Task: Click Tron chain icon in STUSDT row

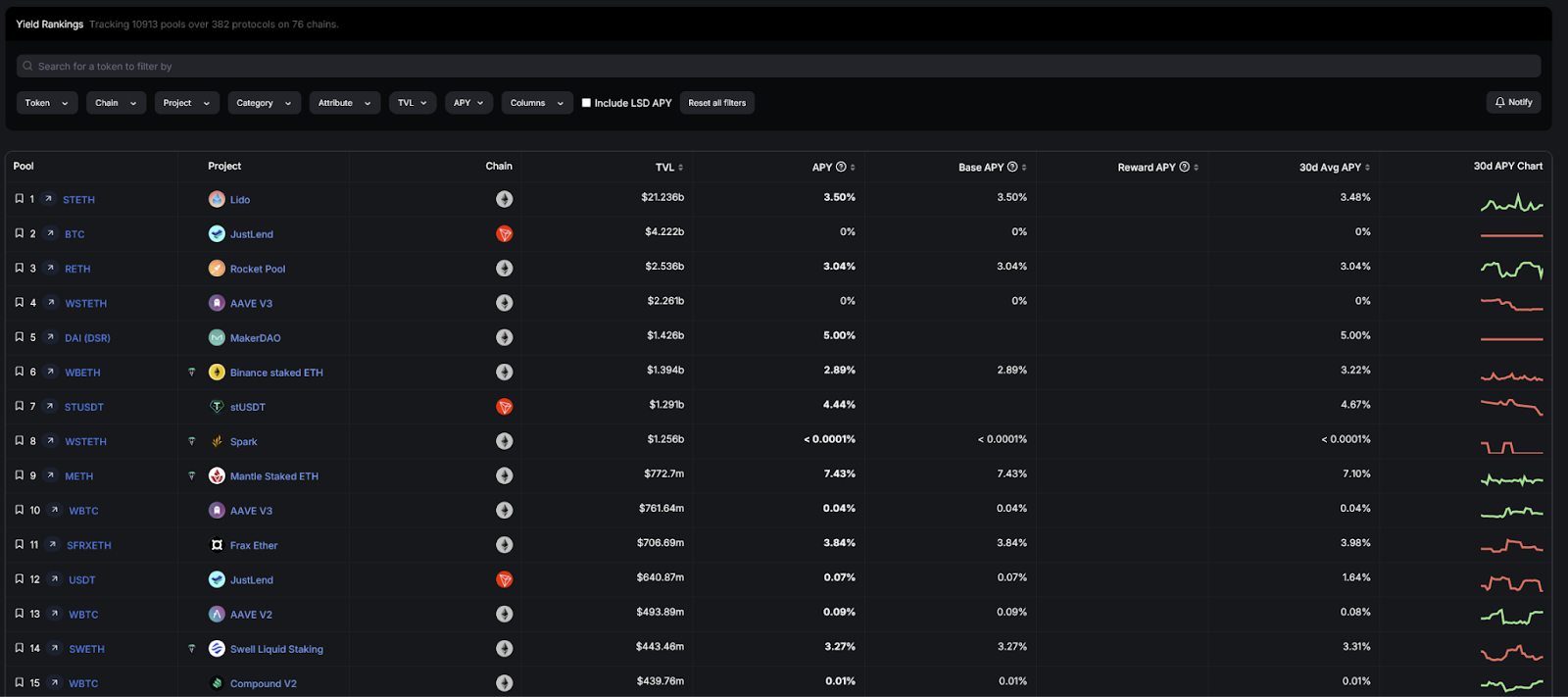Action: point(505,406)
